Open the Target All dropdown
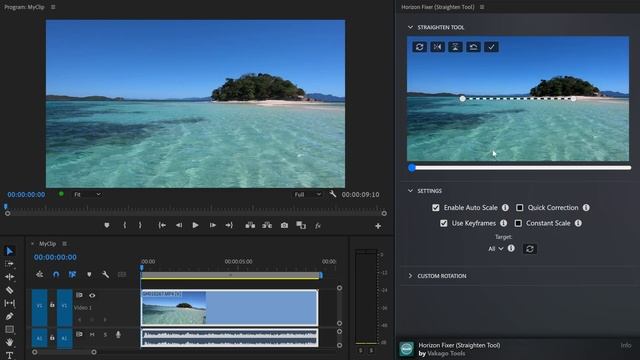Viewport: 640px width, 360px height. 496,249
